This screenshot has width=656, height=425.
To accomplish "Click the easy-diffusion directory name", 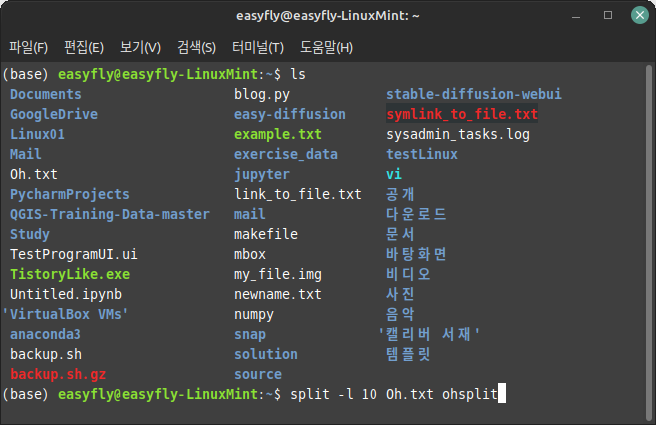I will tap(290, 114).
